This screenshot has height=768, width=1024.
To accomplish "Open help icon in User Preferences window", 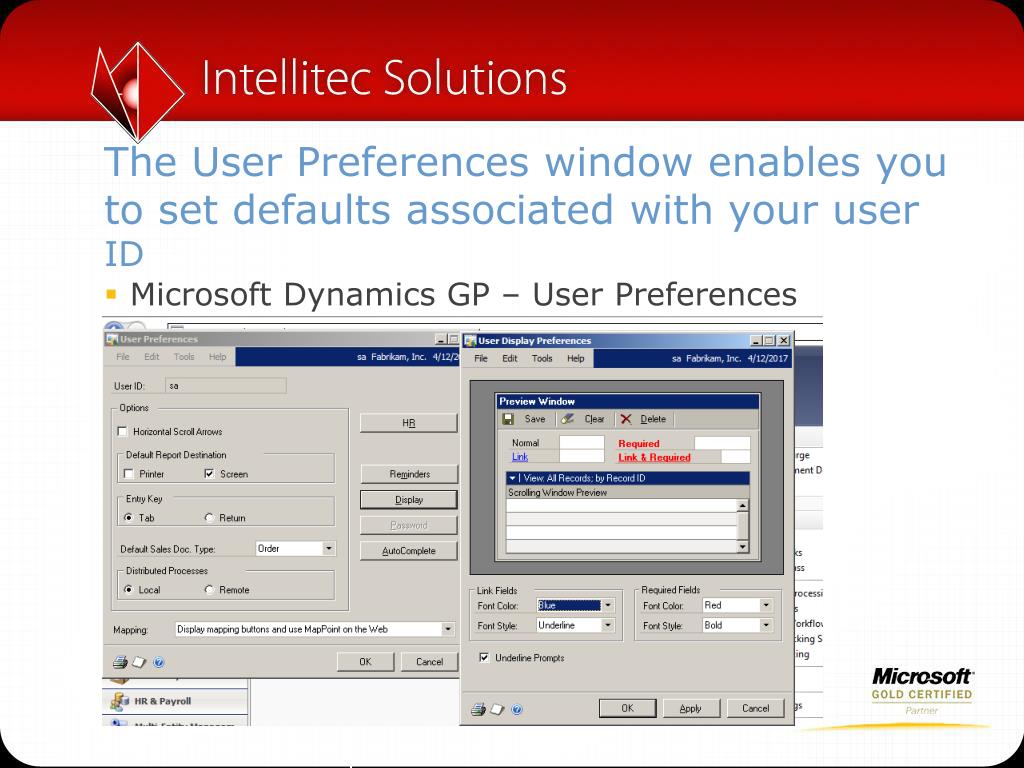I will coord(159,662).
